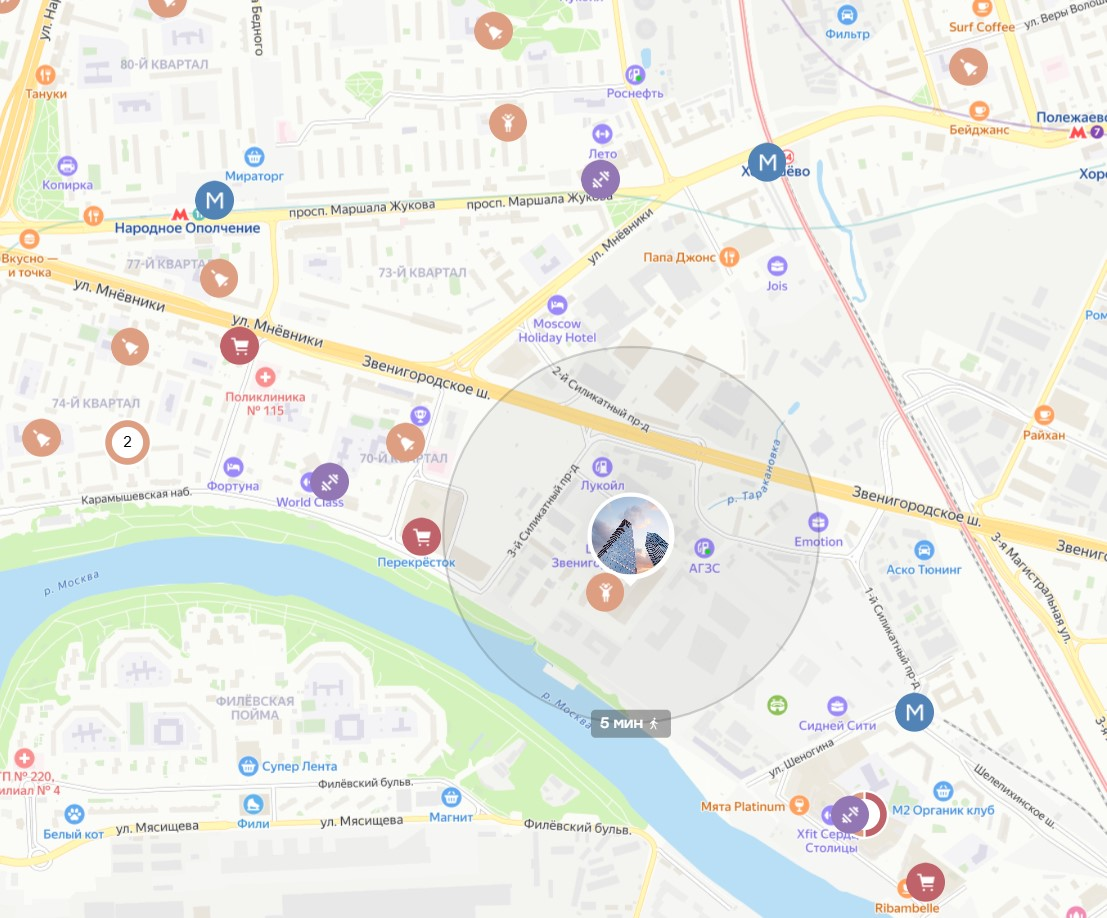Click the Лукойл gas station icon
The image size is (1107, 918).
pyautogui.click(x=602, y=467)
